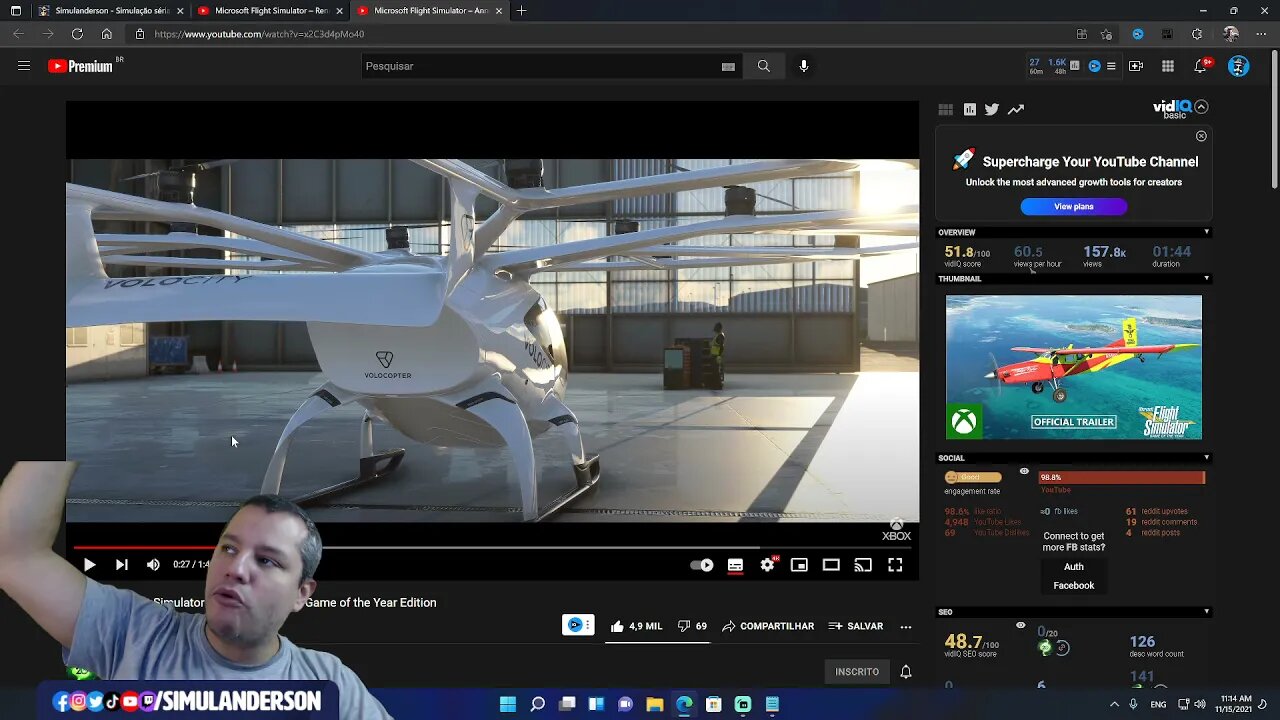Viewport: 1280px width, 720px height.
Task: Collapse the OVERVIEW section
Action: [1206, 232]
